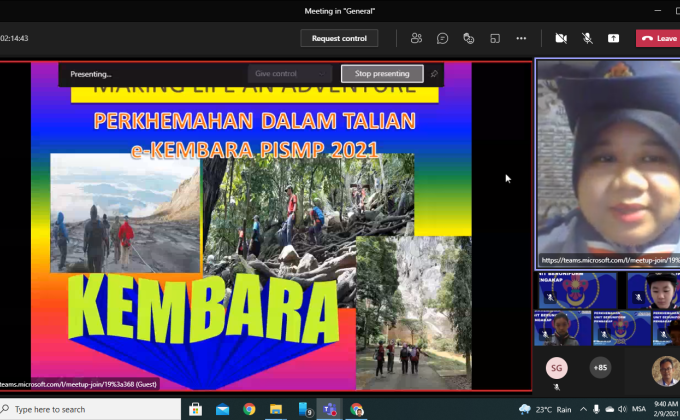680x420 pixels.
Task: Open the meeting chat
Action: click(x=442, y=38)
